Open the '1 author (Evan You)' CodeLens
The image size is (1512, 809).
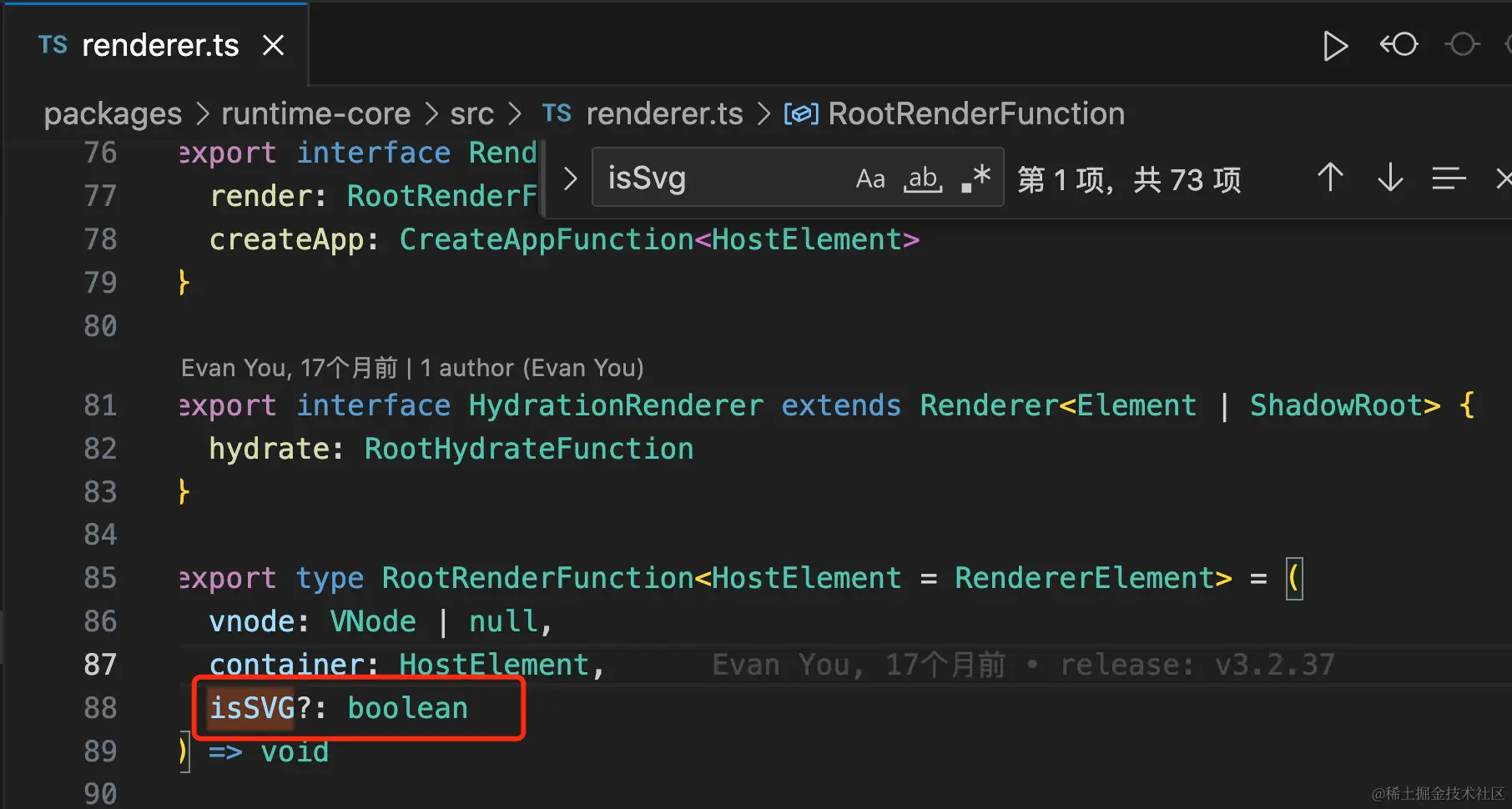[532, 368]
